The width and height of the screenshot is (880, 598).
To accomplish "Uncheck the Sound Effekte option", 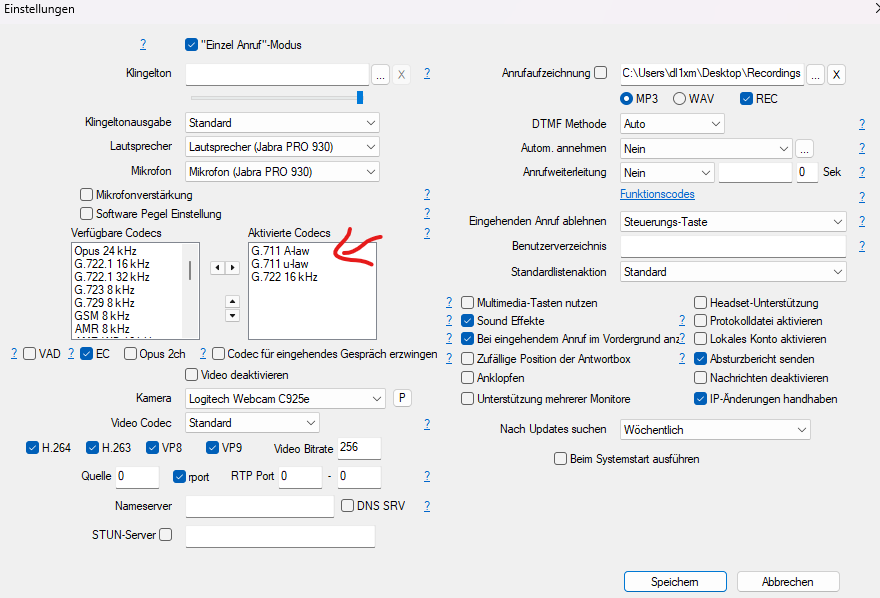I will click(x=468, y=321).
